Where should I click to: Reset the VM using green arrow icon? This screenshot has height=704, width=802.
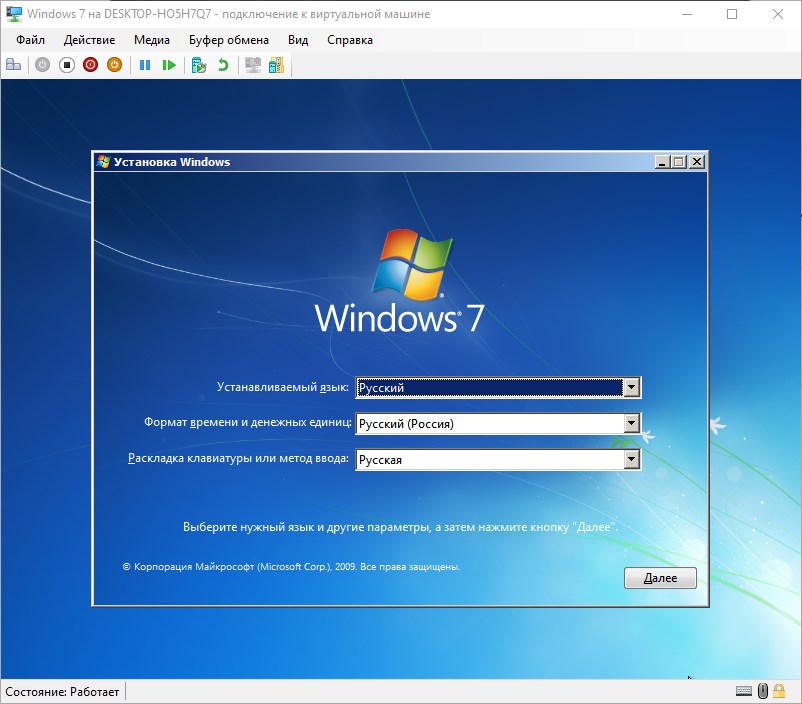coord(169,65)
